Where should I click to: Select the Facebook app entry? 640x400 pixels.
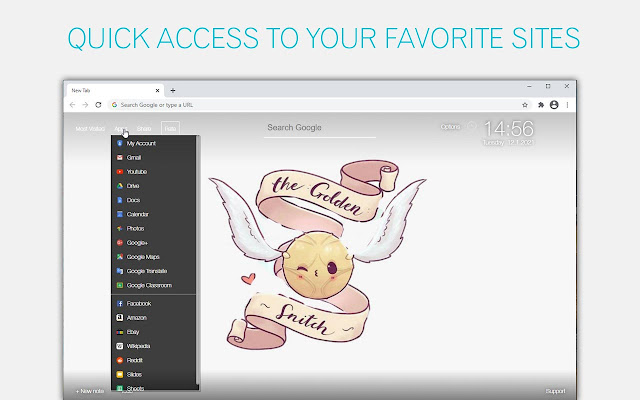point(153,304)
